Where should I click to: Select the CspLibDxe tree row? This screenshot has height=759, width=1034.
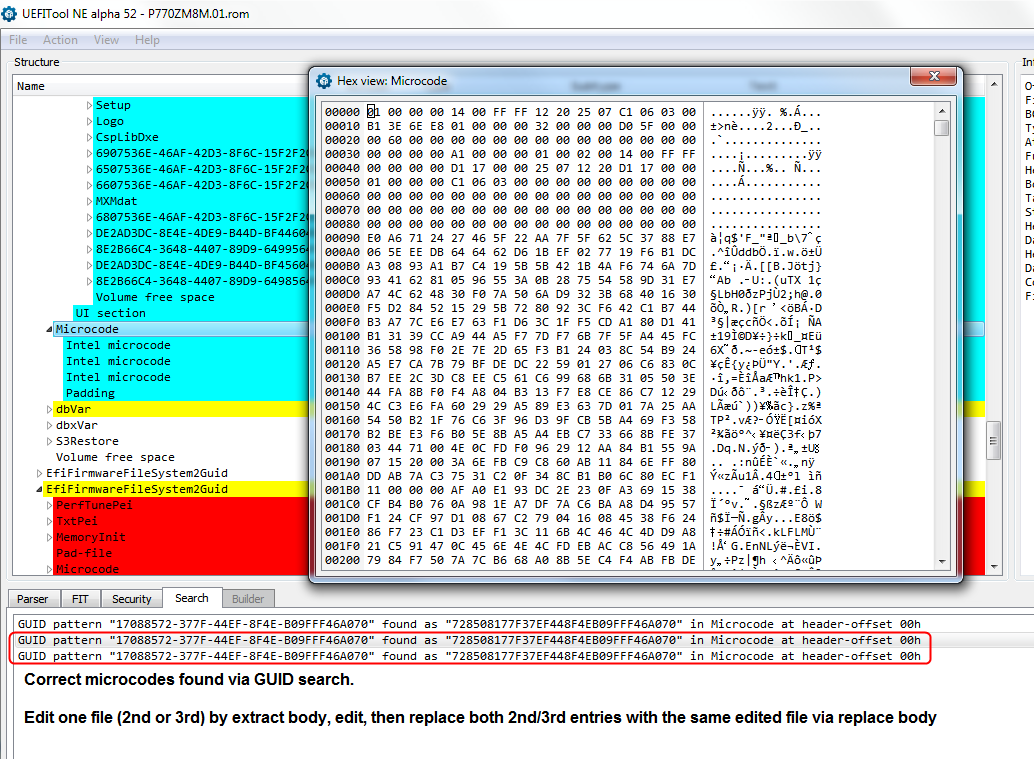coord(127,137)
